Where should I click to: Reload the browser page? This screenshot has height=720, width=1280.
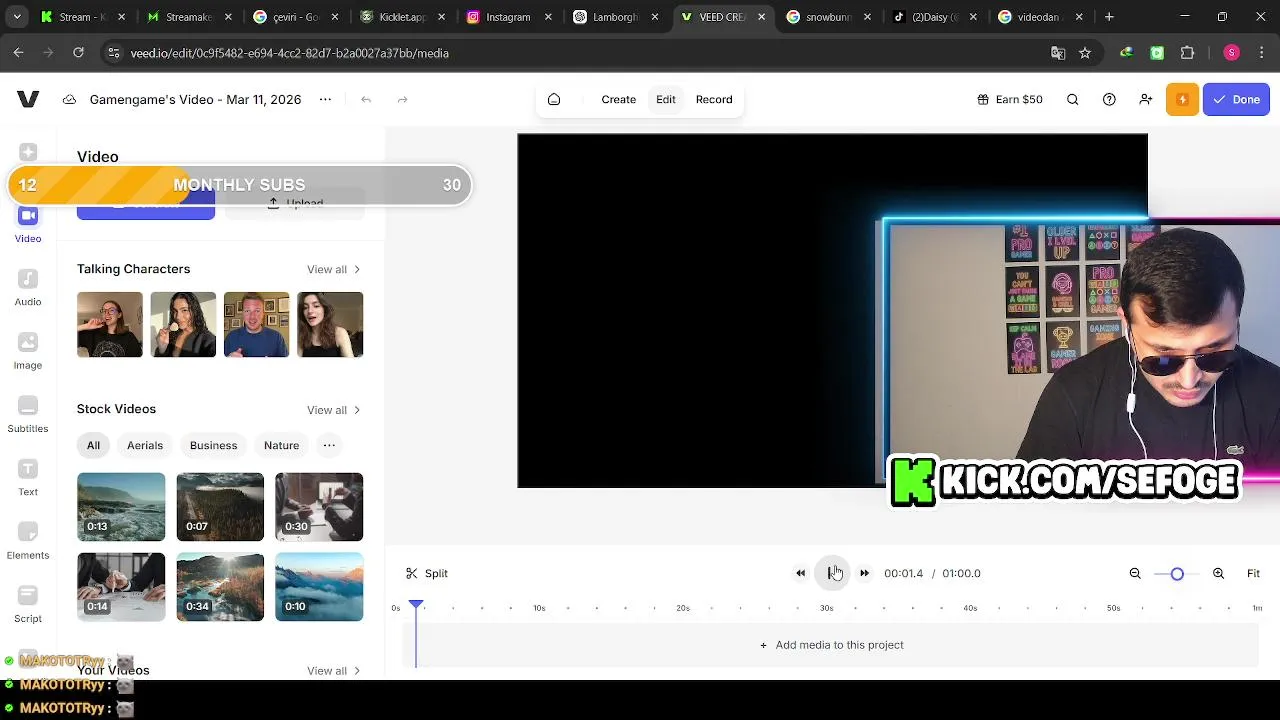pyautogui.click(x=78, y=53)
